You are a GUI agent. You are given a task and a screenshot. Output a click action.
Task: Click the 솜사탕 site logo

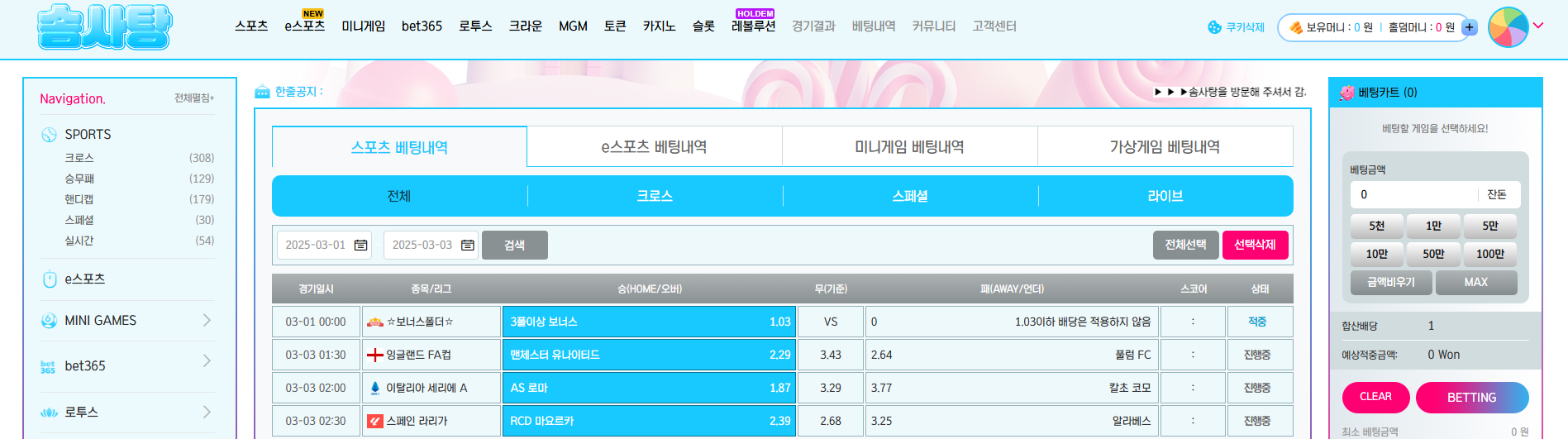[x=105, y=27]
